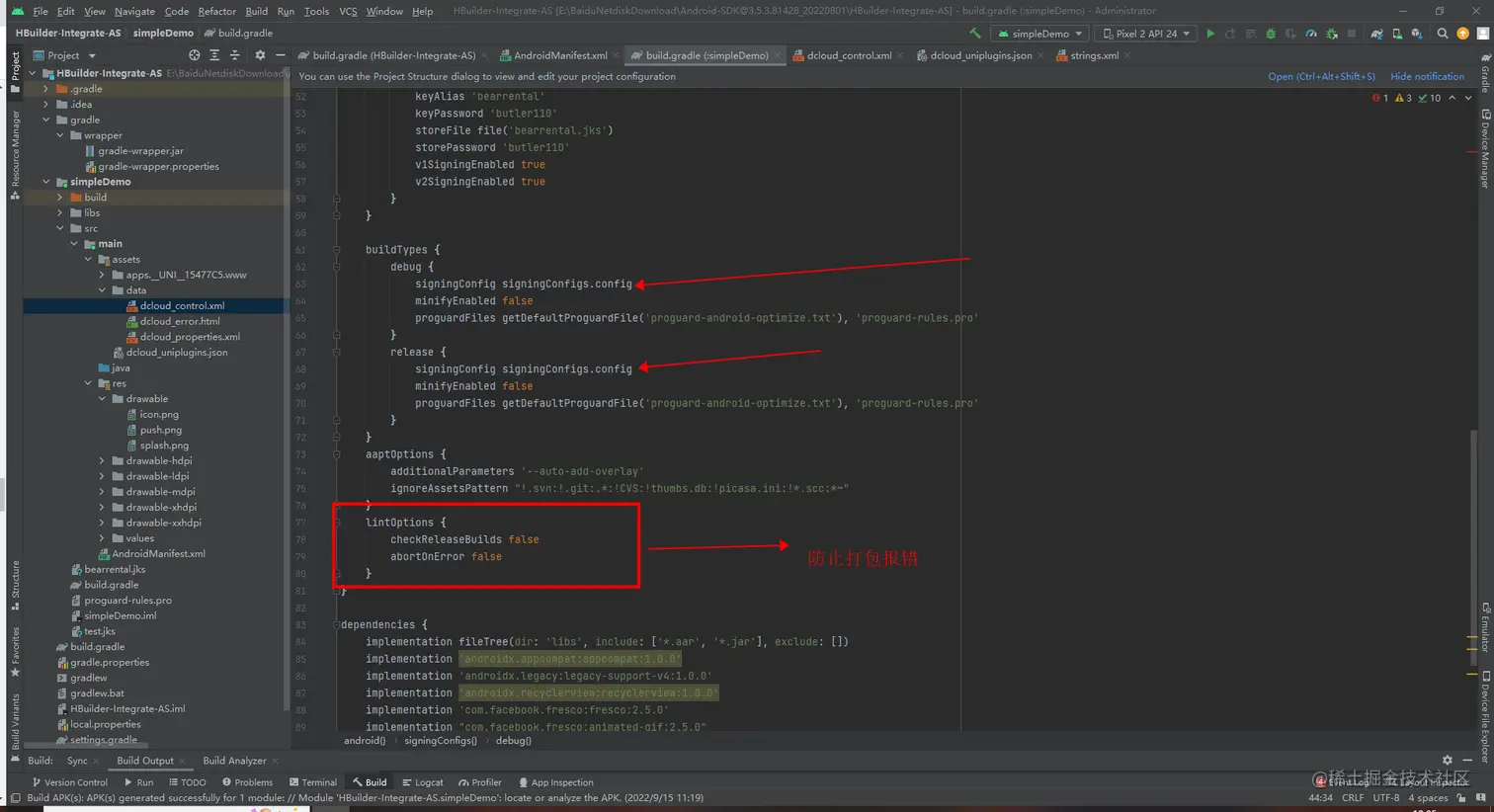Image resolution: width=1494 pixels, height=812 pixels.
Task: Open the Terminal tool window button
Action: click(x=313, y=782)
